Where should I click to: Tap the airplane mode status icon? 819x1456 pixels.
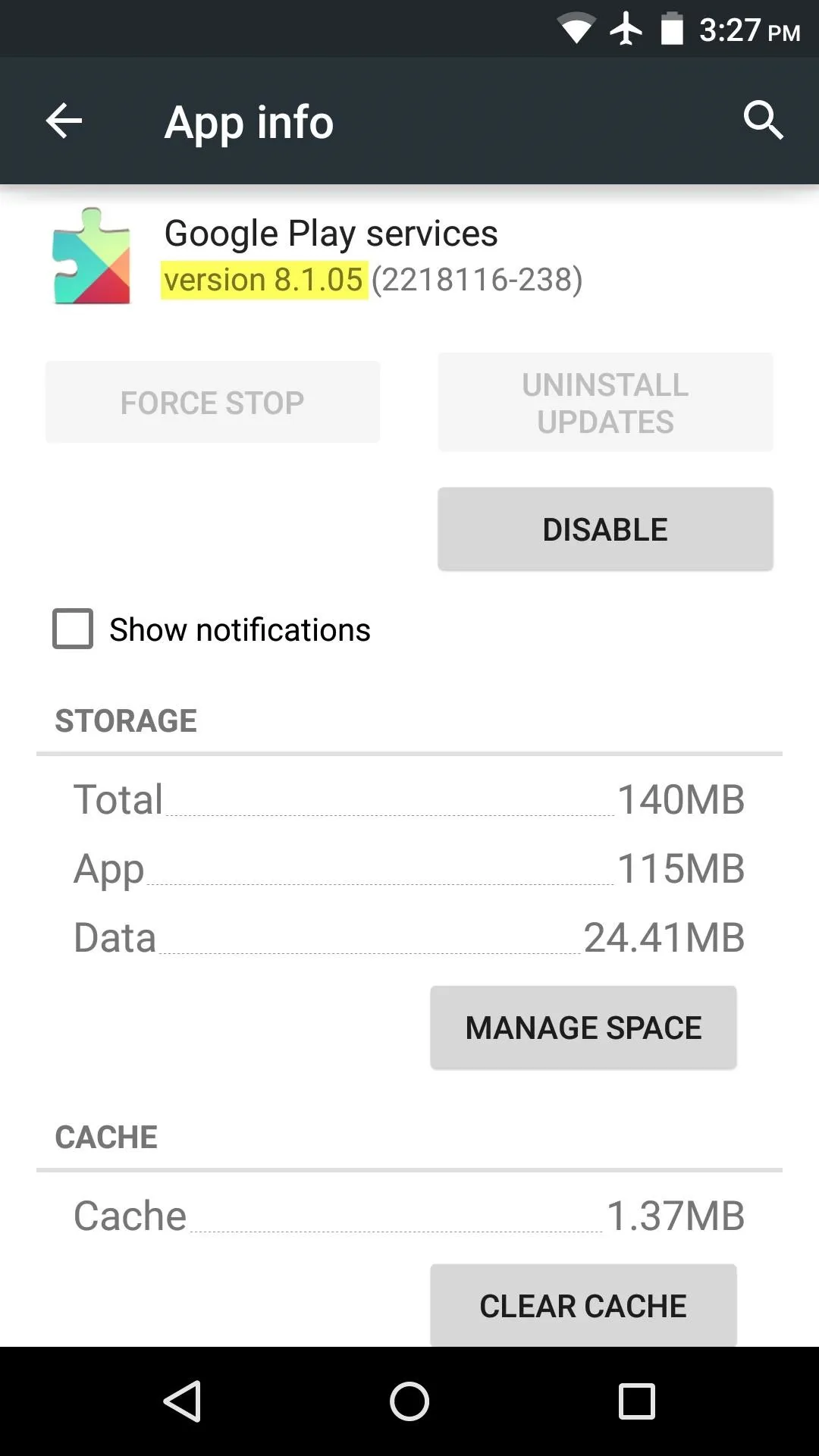pos(626,30)
